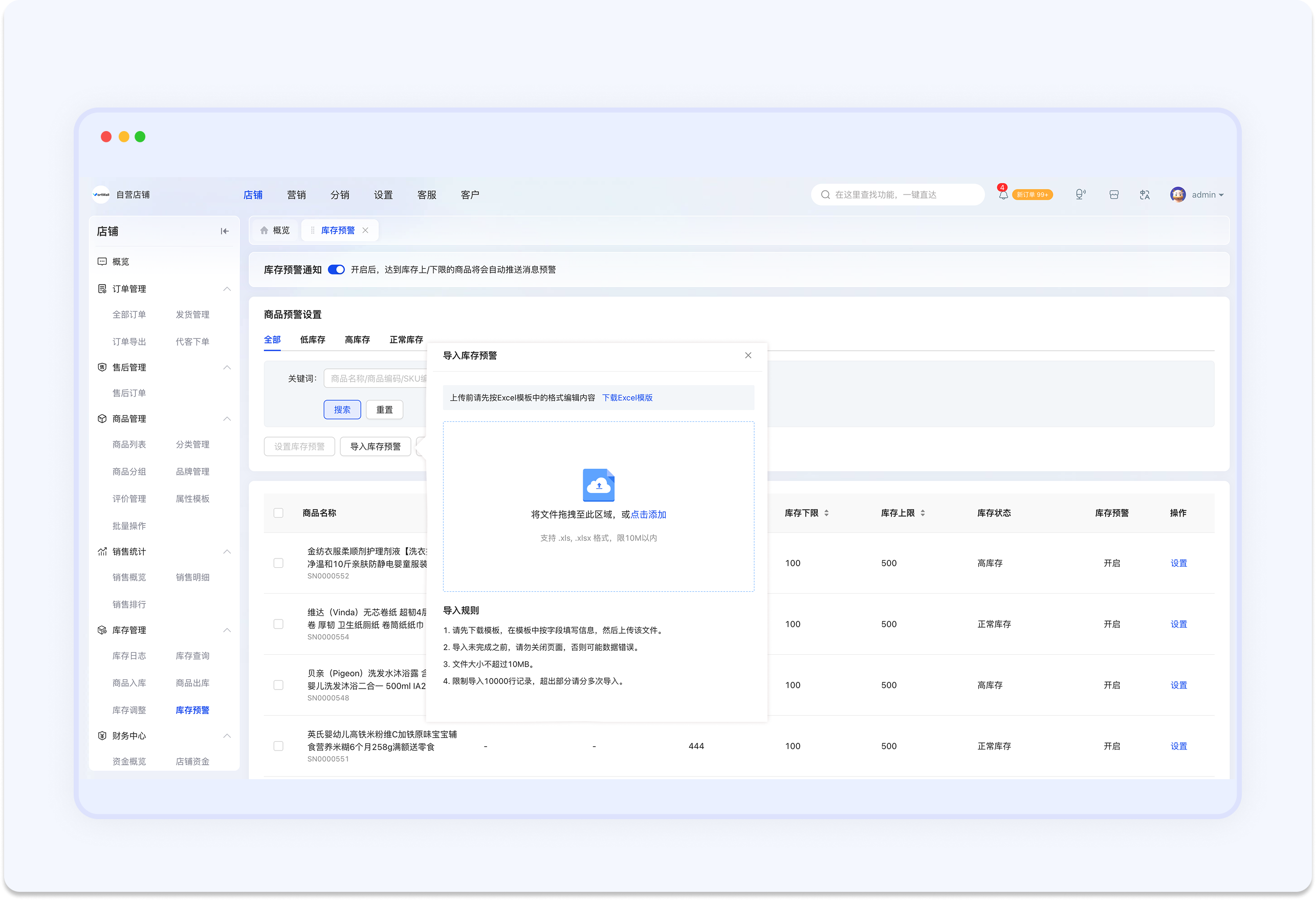Click the admin avatar image
Screen dimensions: 1316x900
tap(1178, 195)
